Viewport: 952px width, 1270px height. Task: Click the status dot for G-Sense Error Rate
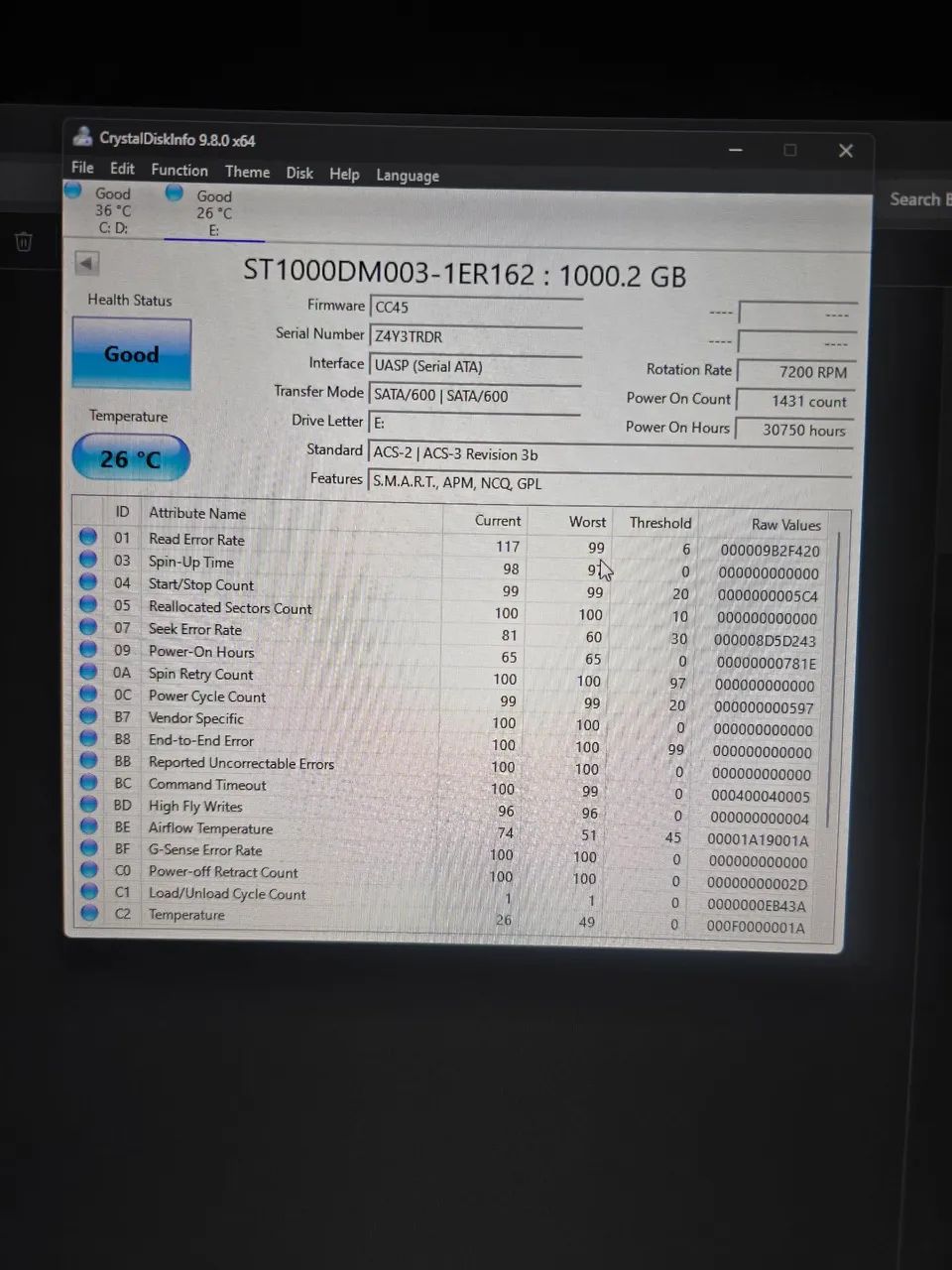[x=88, y=848]
